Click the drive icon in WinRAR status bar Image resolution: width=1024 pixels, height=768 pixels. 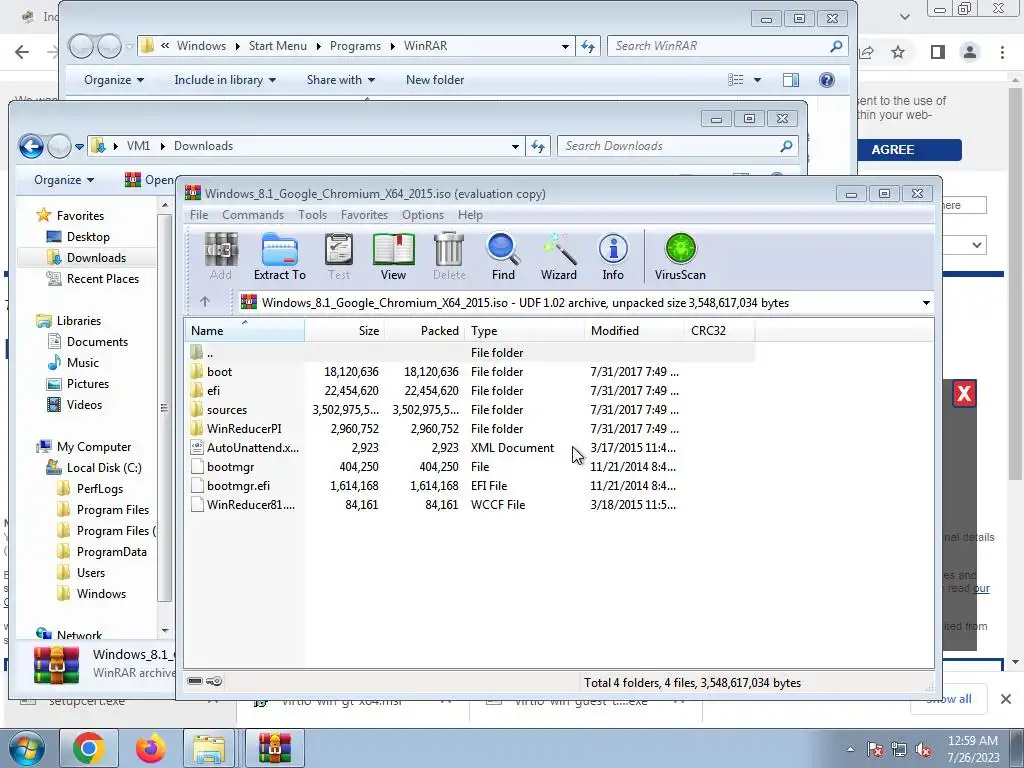tap(195, 681)
